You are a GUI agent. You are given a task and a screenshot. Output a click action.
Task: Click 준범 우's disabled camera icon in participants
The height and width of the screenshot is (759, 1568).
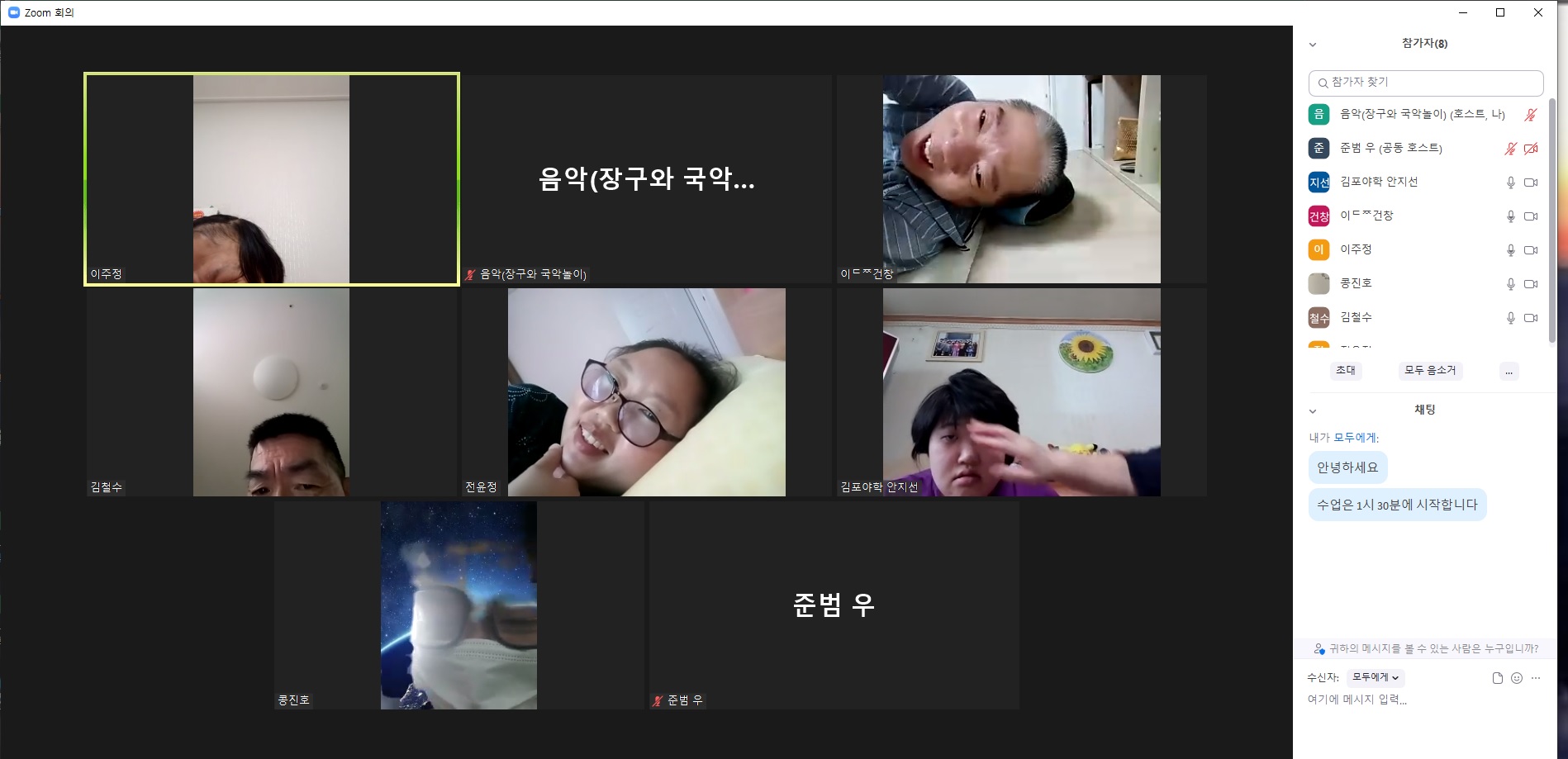[x=1531, y=149]
